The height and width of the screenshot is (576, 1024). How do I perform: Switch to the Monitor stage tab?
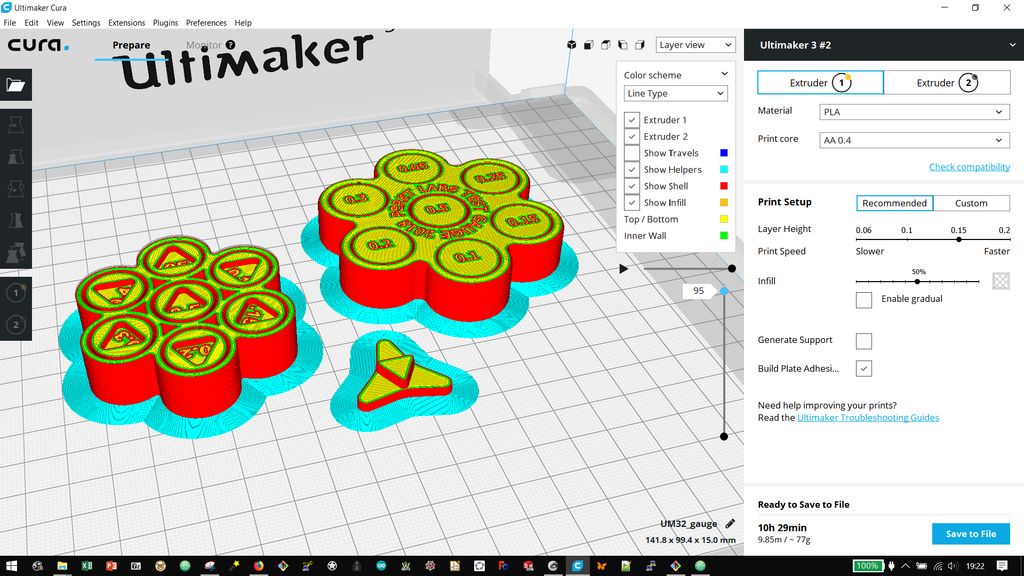click(x=204, y=45)
